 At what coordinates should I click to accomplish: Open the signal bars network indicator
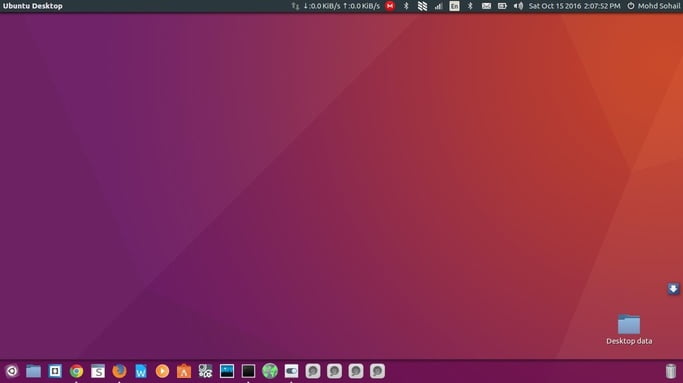(438, 6)
